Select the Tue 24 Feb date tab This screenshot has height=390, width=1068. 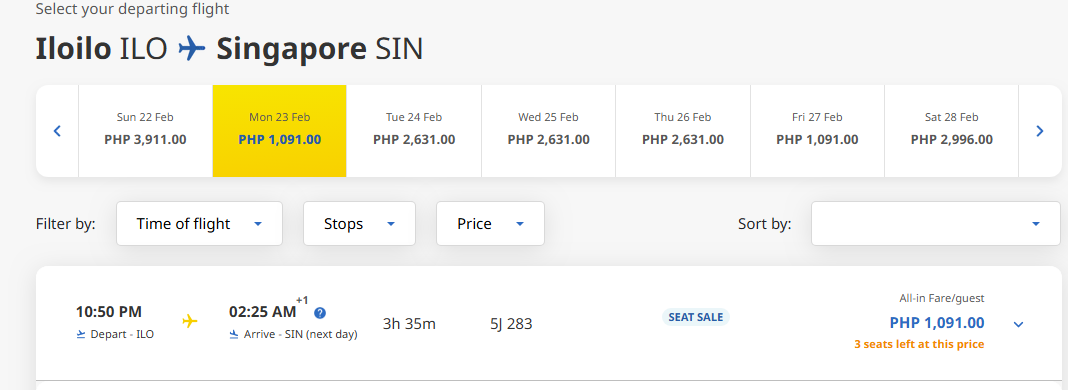[x=414, y=131]
